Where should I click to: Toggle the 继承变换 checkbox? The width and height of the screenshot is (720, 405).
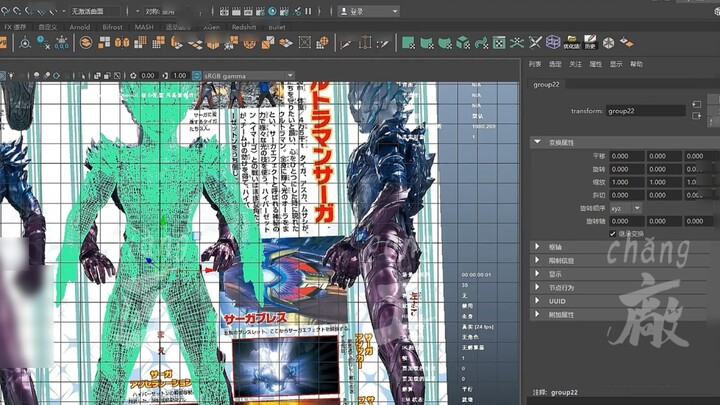coord(613,234)
